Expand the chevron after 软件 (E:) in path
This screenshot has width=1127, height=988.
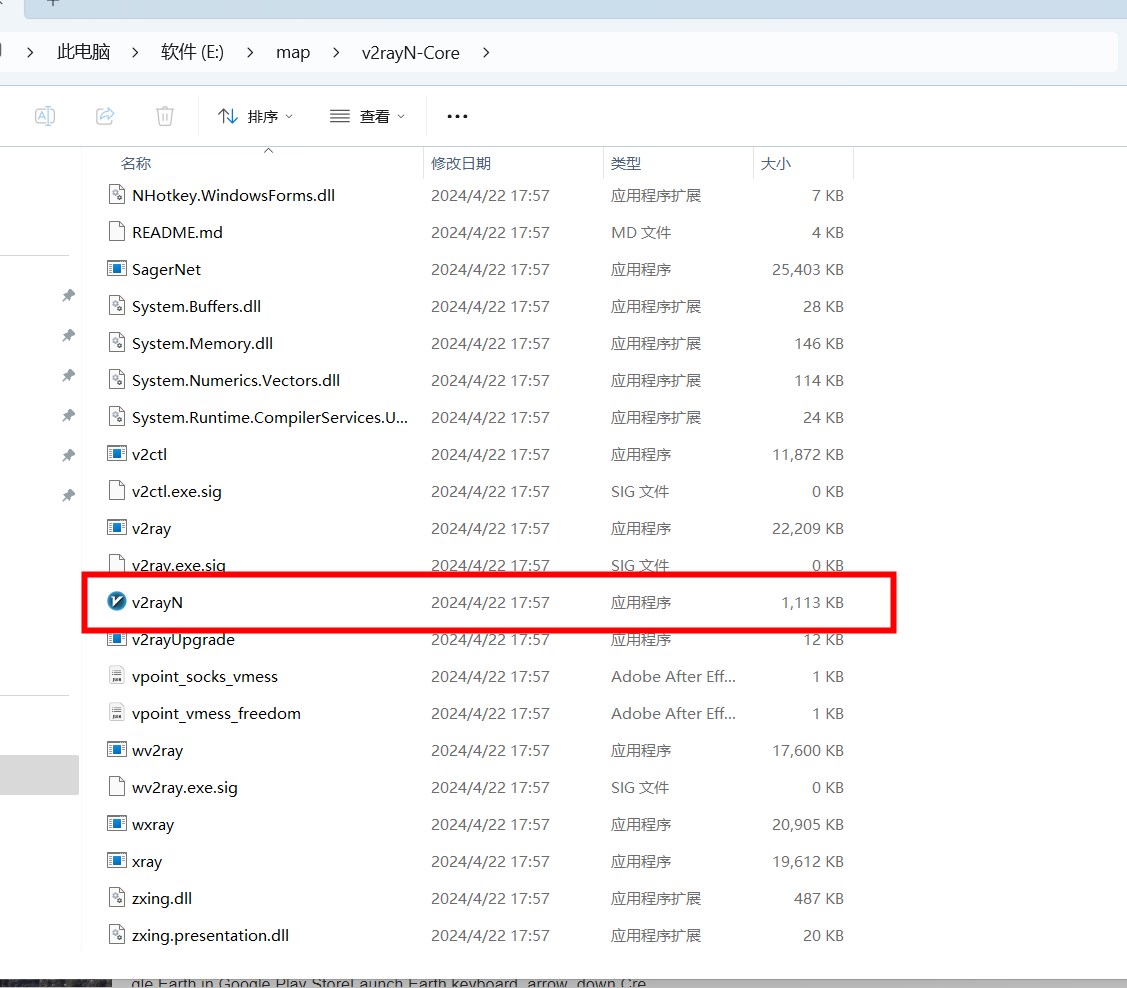pyautogui.click(x=250, y=52)
